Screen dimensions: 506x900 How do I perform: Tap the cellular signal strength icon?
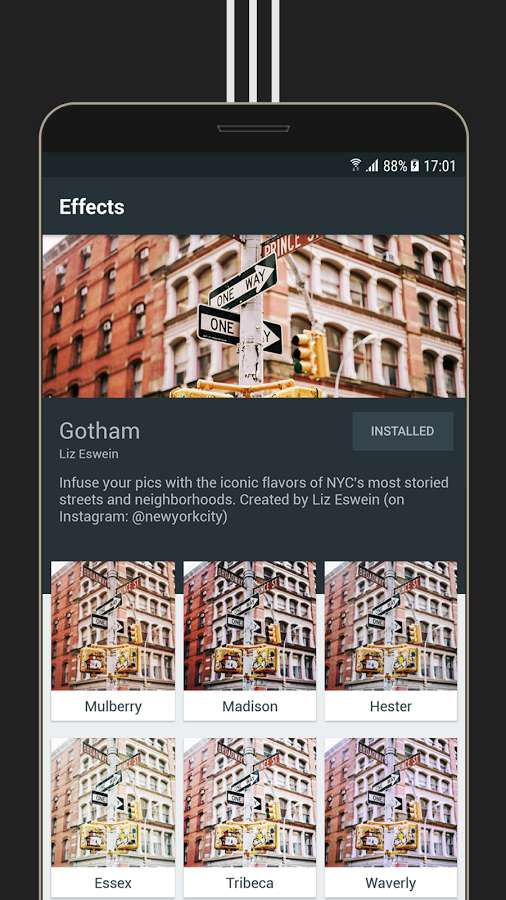[x=372, y=166]
